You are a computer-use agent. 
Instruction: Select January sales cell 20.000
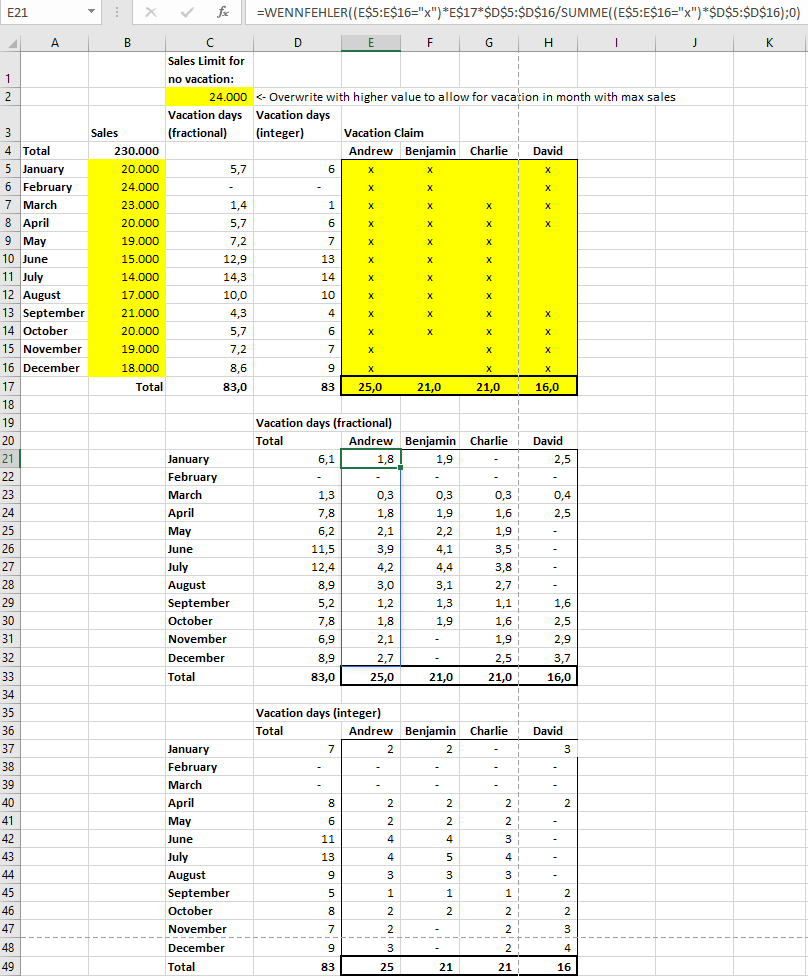(127, 169)
